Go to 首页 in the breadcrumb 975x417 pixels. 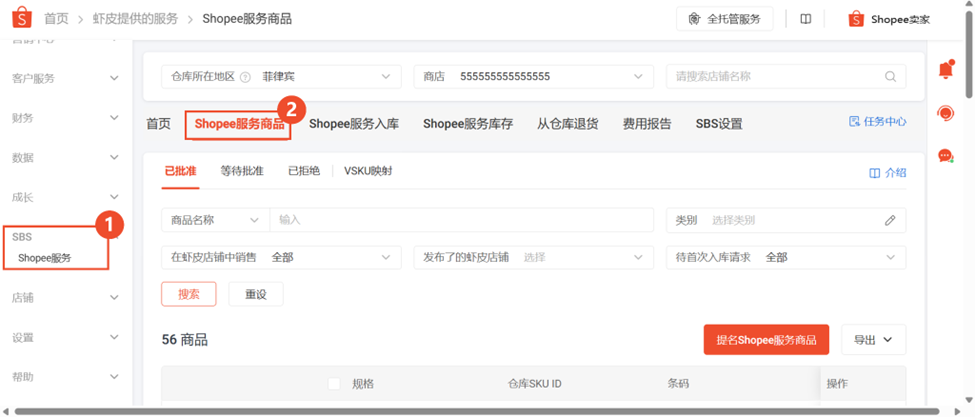(x=56, y=19)
